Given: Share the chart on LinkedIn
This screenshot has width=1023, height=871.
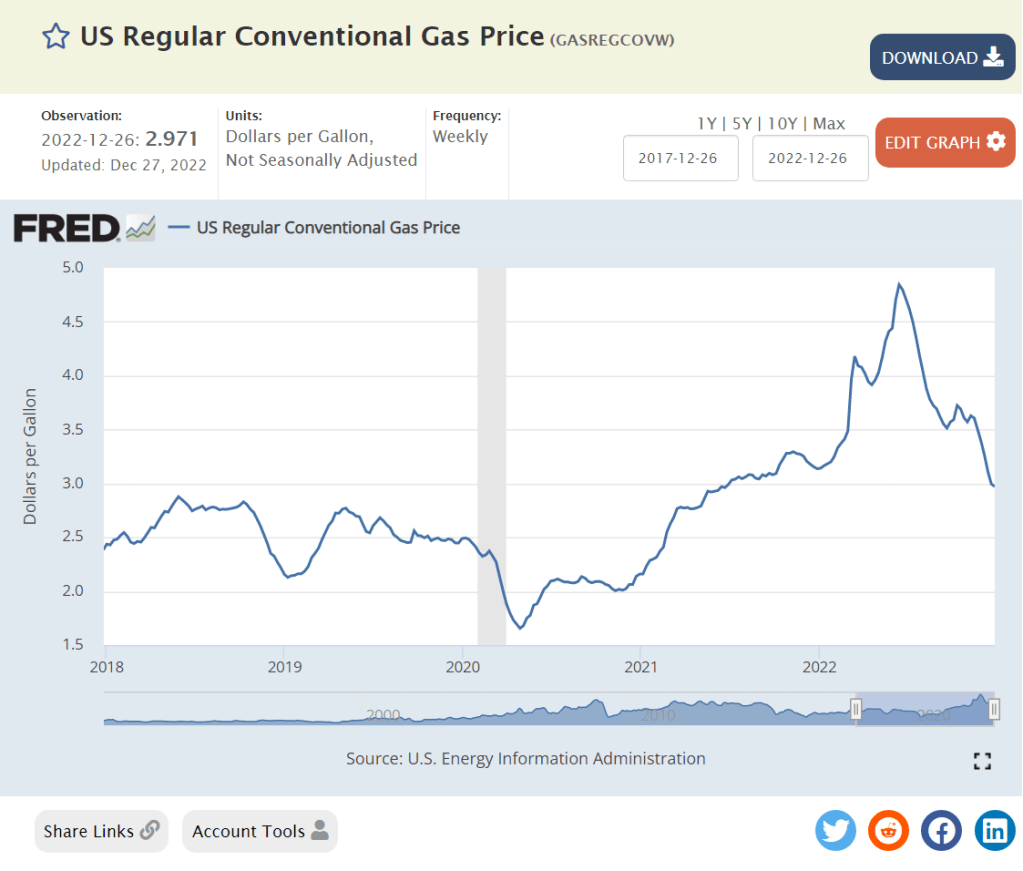Looking at the screenshot, I should tap(994, 830).
